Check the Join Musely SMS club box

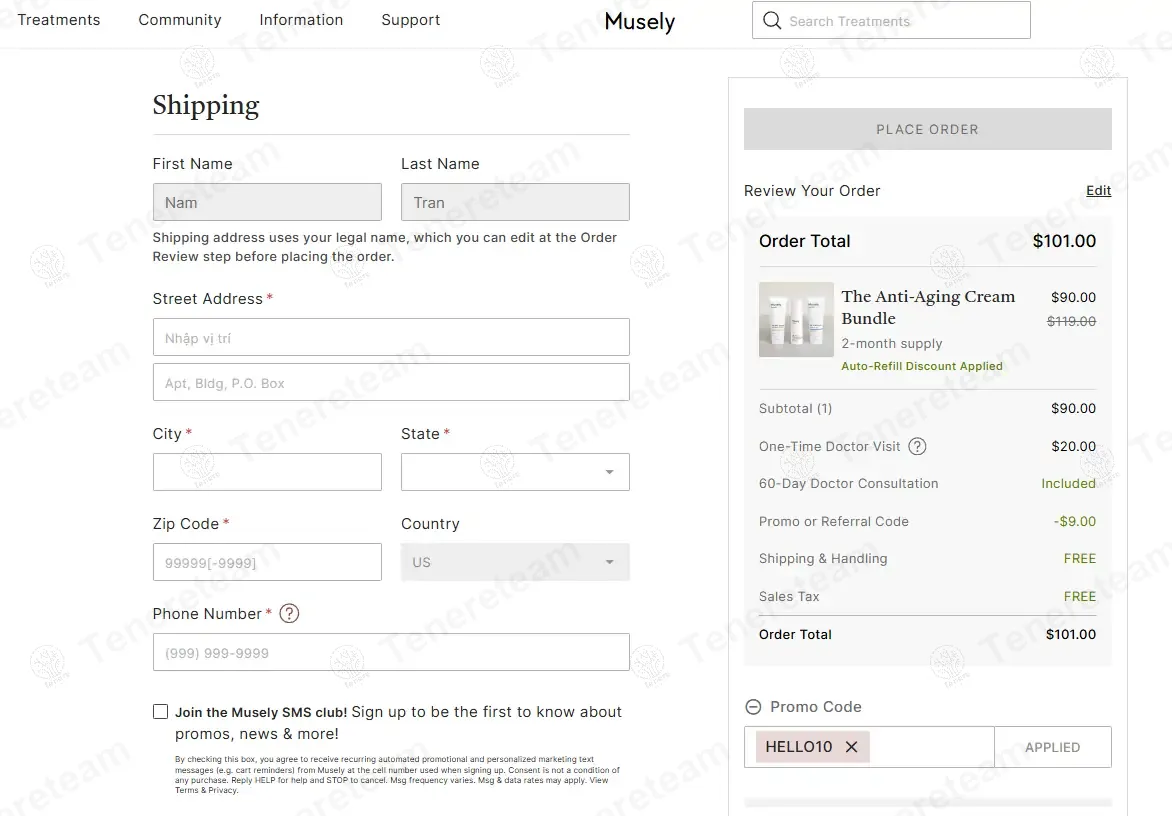tap(160, 712)
